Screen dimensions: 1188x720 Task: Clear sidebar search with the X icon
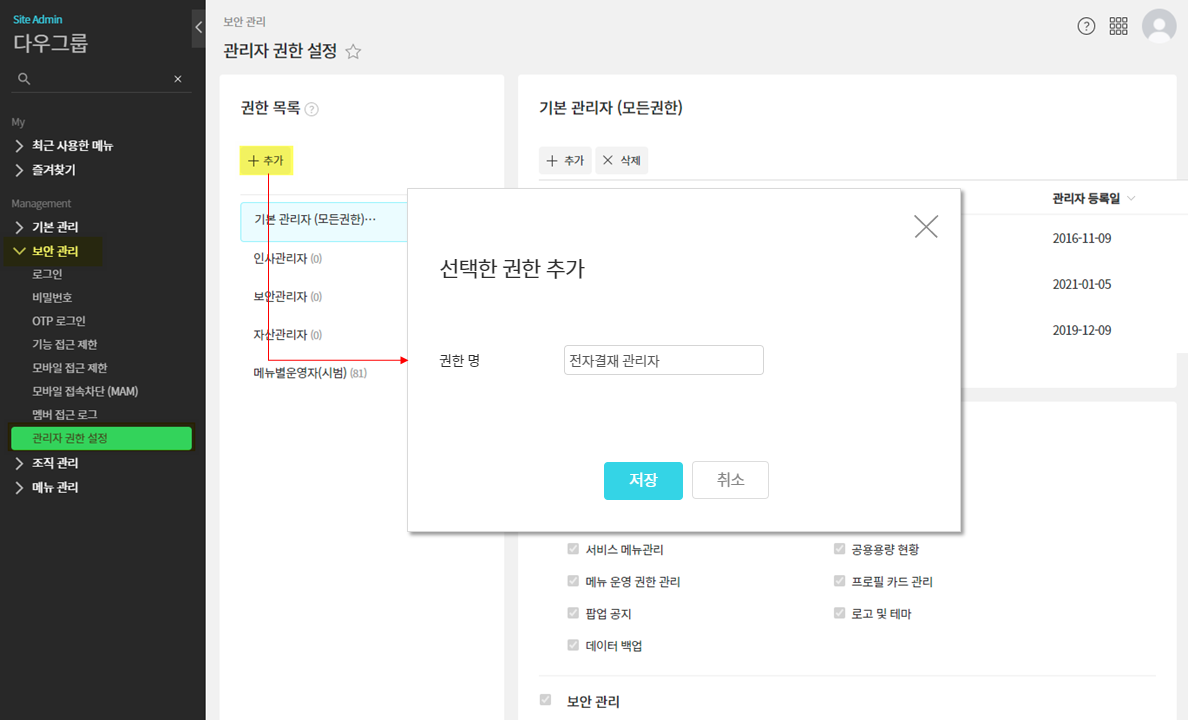point(178,78)
